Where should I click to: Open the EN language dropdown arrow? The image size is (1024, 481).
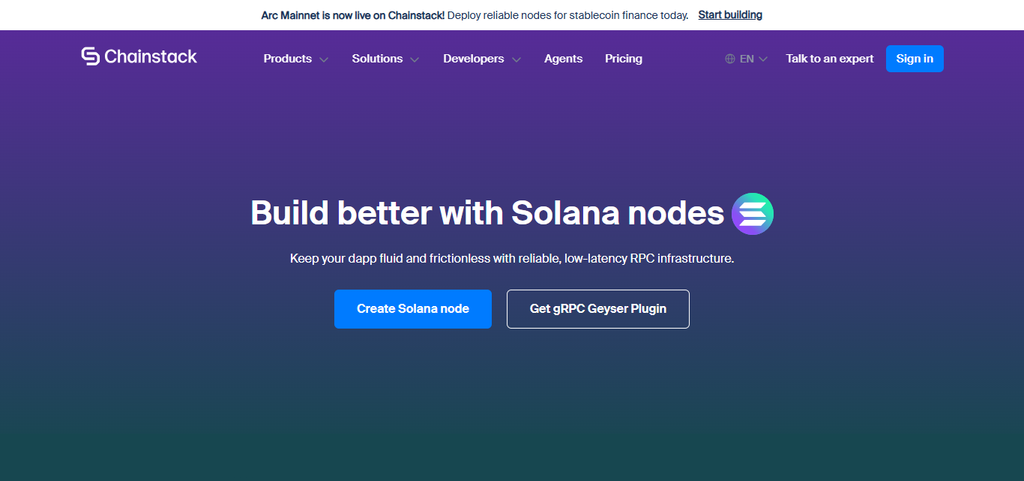(x=763, y=59)
